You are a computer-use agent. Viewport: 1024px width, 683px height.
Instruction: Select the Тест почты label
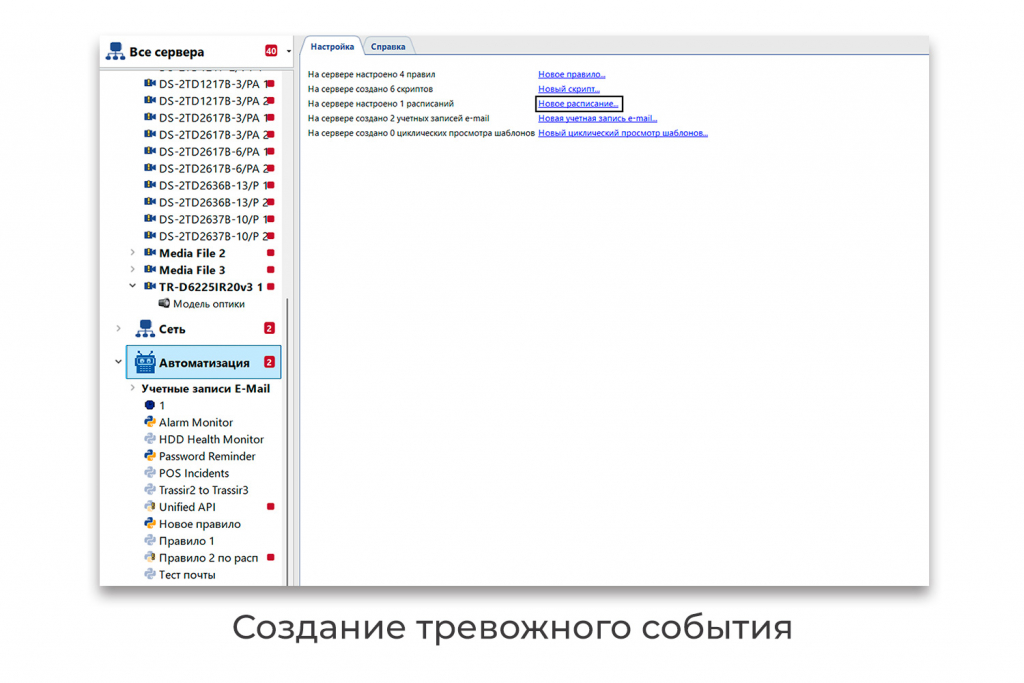(187, 575)
